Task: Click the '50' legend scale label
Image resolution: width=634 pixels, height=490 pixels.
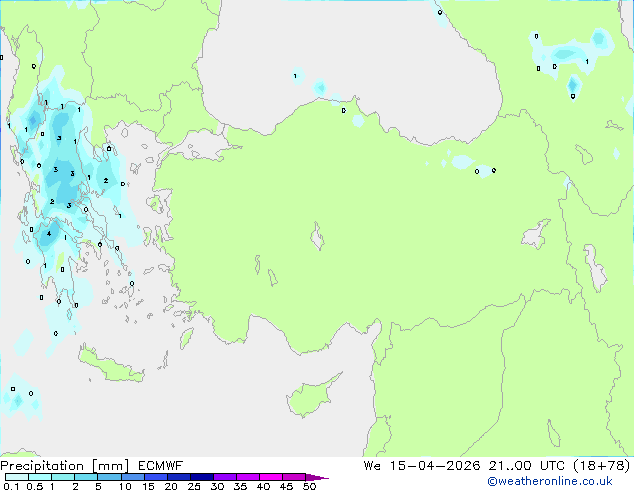Action: pyautogui.click(x=309, y=486)
